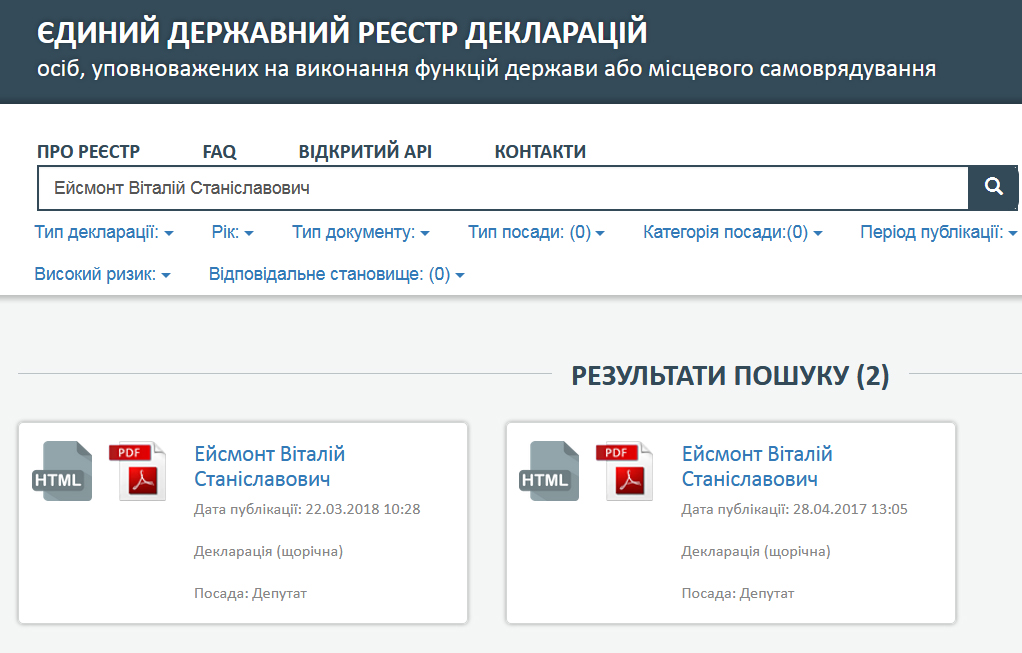The width and height of the screenshot is (1022, 653).
Task: Expand the Тип посади filter
Action: click(536, 233)
